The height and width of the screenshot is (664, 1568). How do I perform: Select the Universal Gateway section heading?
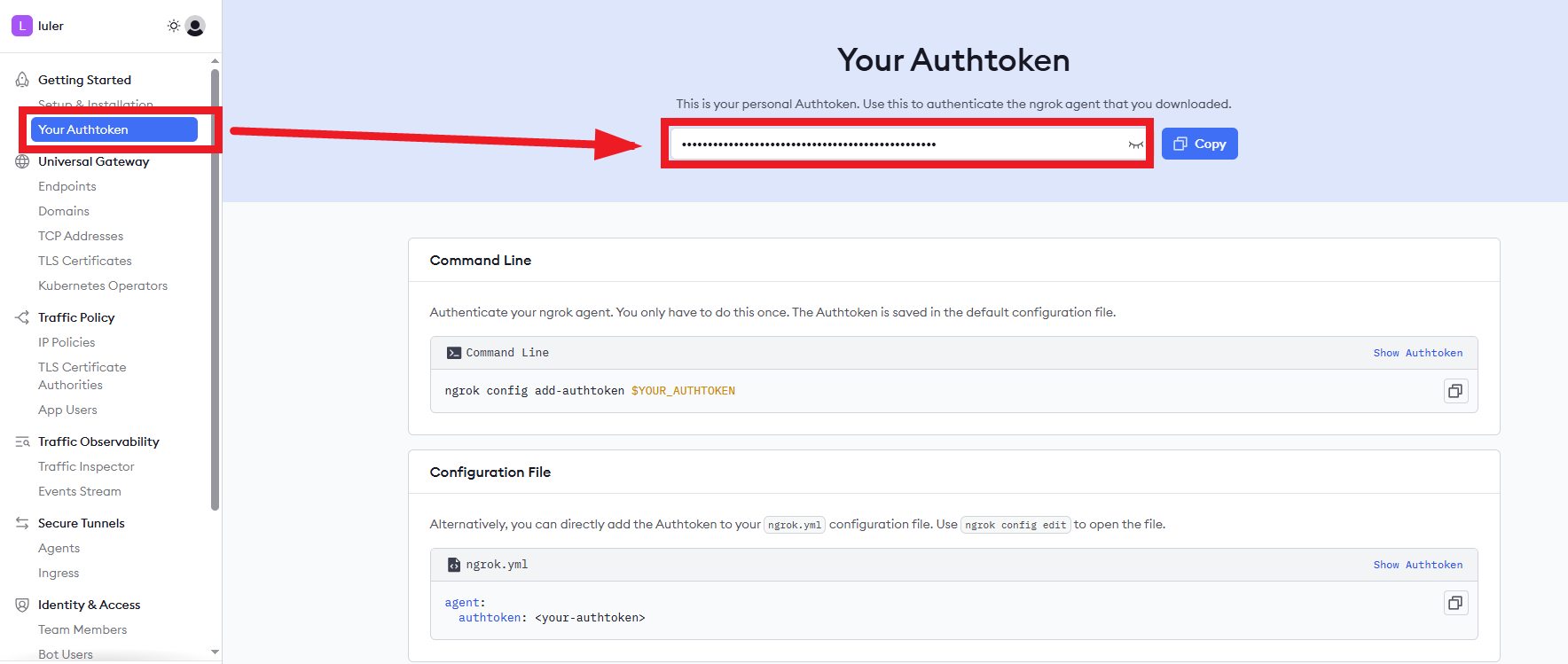[93, 161]
